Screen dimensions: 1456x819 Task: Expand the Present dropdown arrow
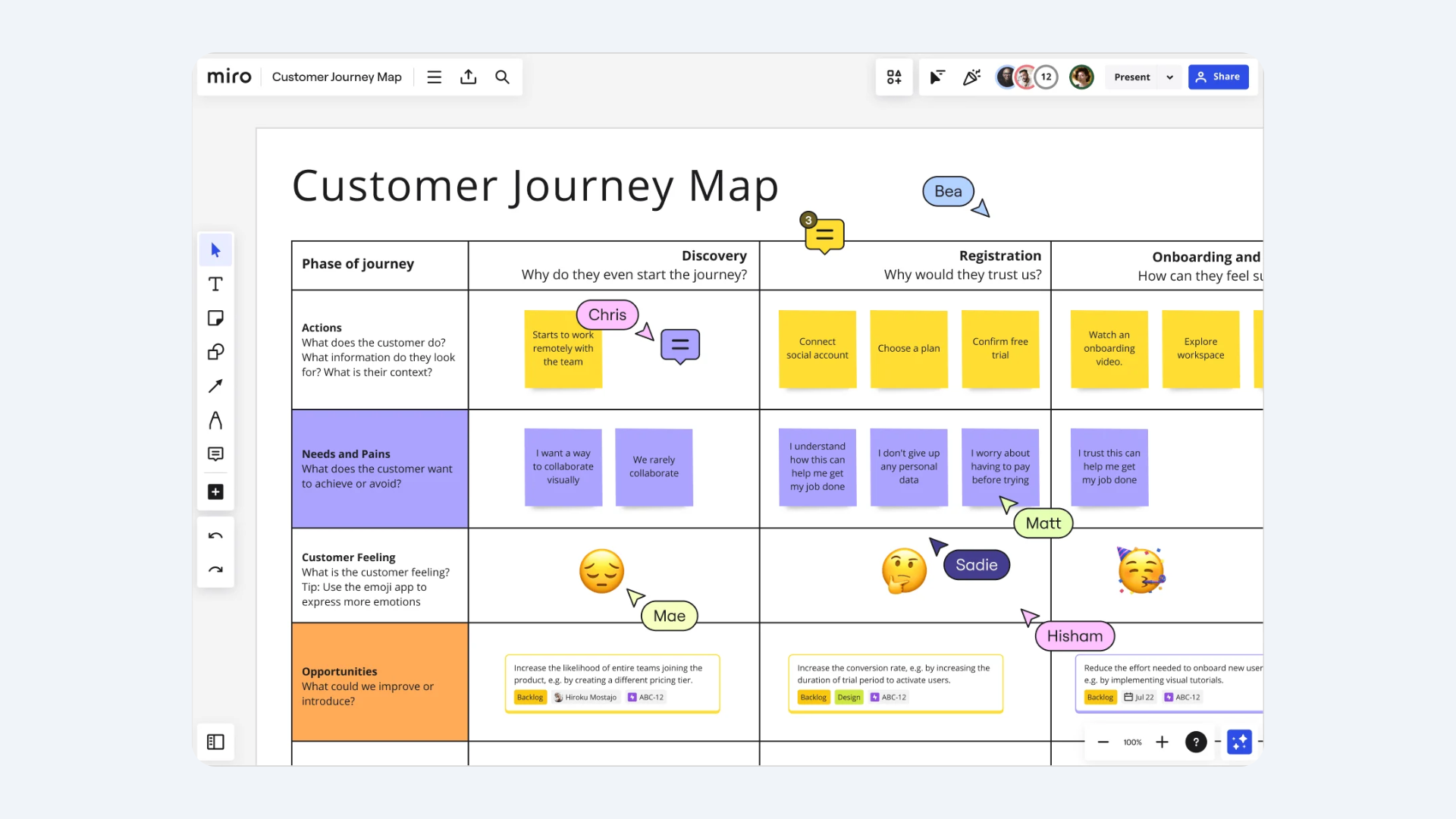(x=1169, y=77)
